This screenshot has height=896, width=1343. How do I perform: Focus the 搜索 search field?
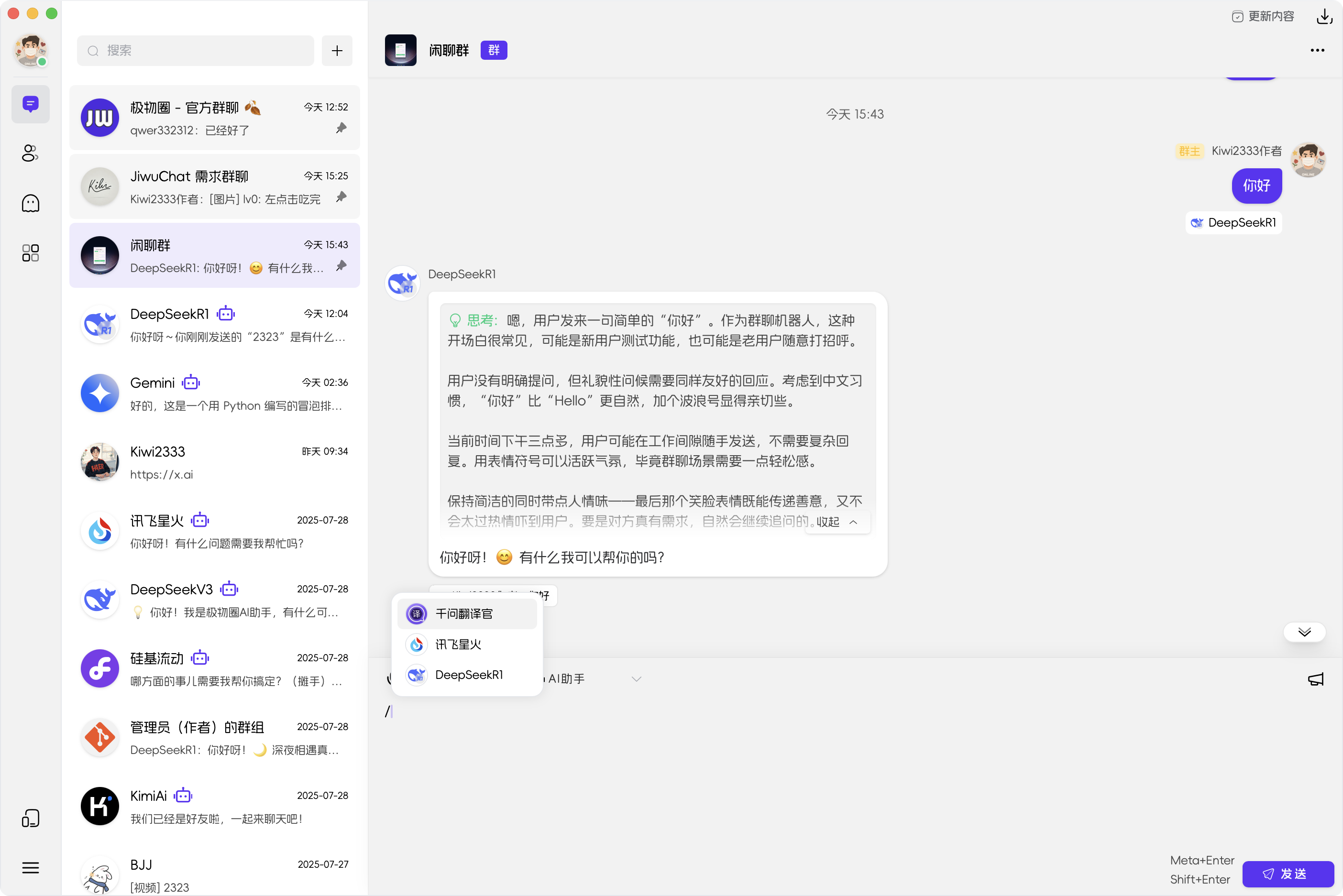pyautogui.click(x=196, y=51)
